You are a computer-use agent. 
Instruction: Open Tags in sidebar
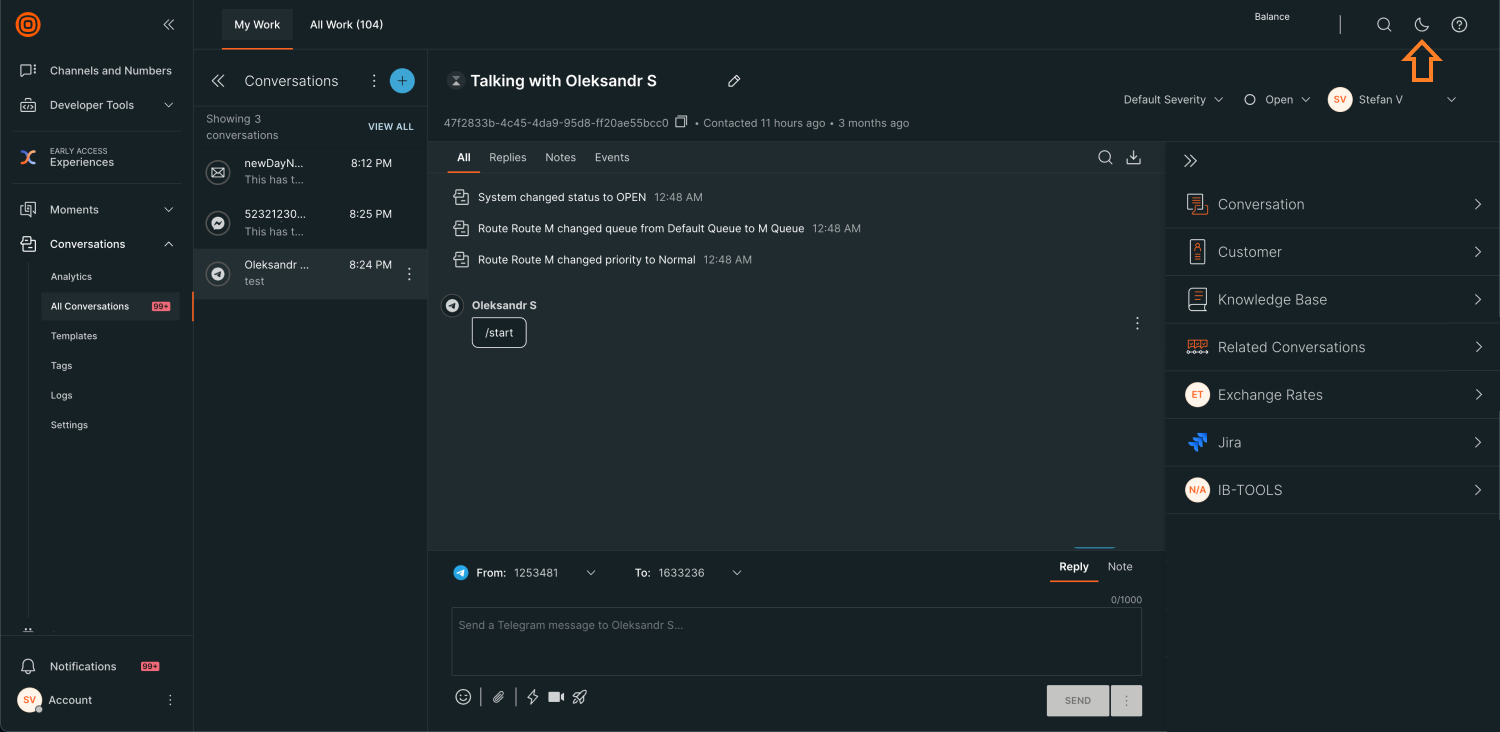coord(62,366)
